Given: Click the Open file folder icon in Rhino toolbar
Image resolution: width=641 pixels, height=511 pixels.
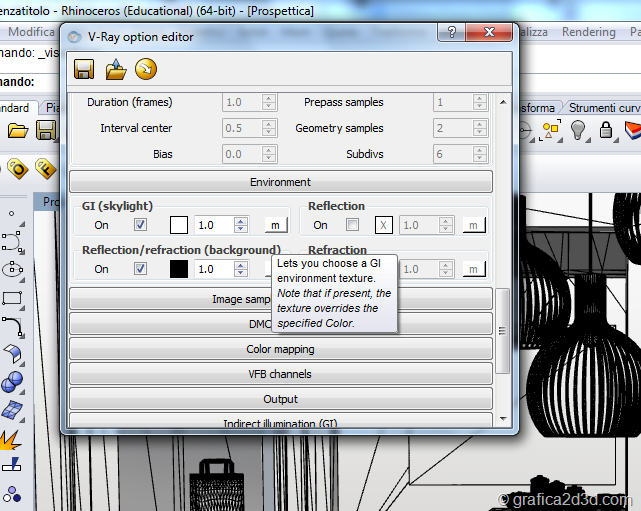Looking at the screenshot, I should [x=18, y=131].
